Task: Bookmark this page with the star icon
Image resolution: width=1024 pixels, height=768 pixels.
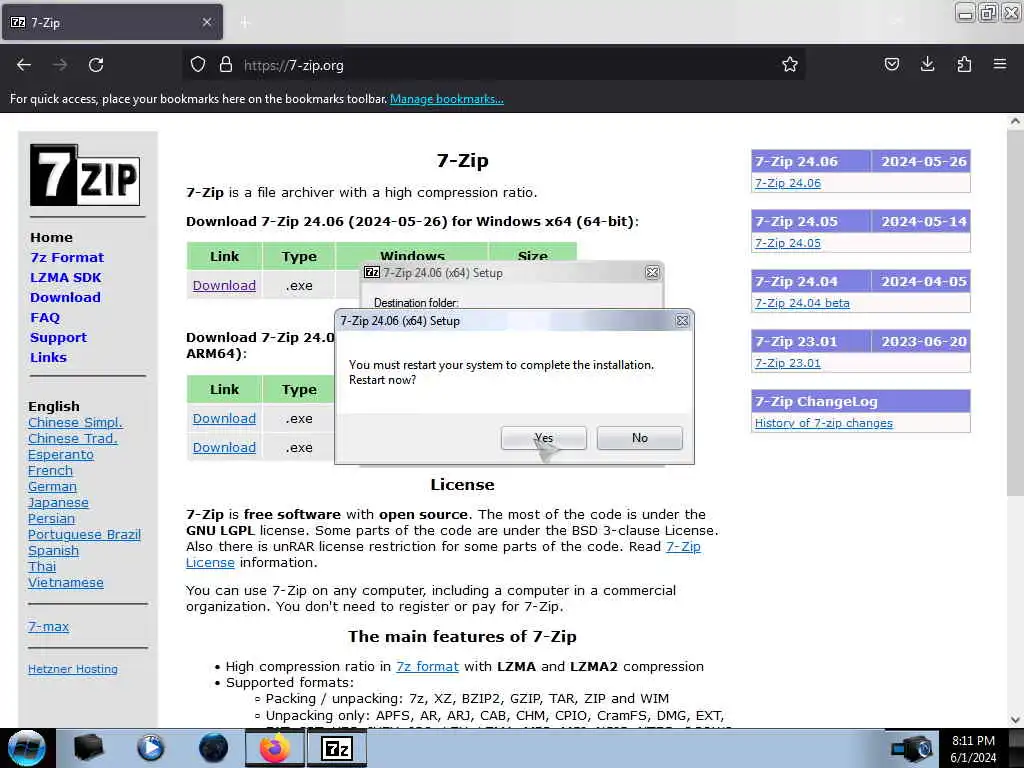Action: coord(790,65)
